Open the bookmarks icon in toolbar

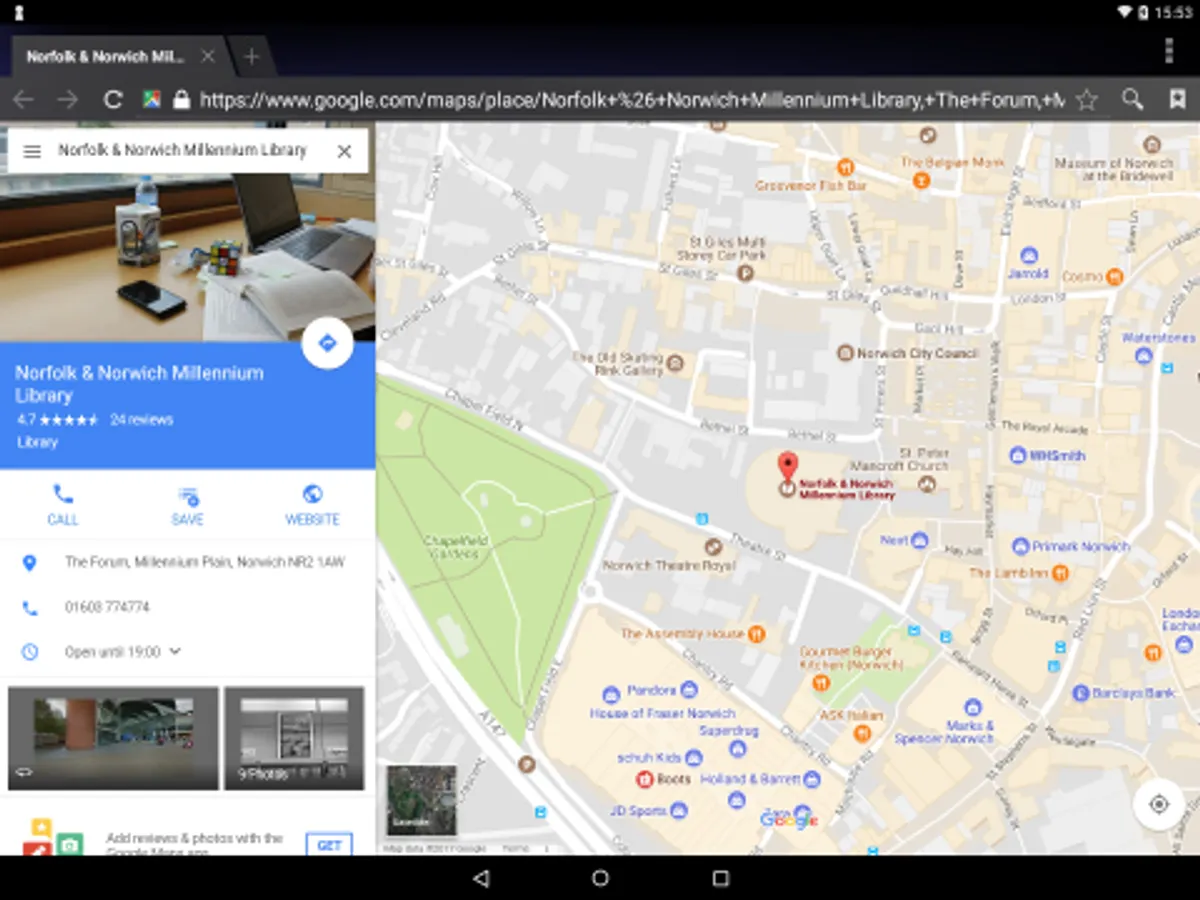click(x=1177, y=99)
